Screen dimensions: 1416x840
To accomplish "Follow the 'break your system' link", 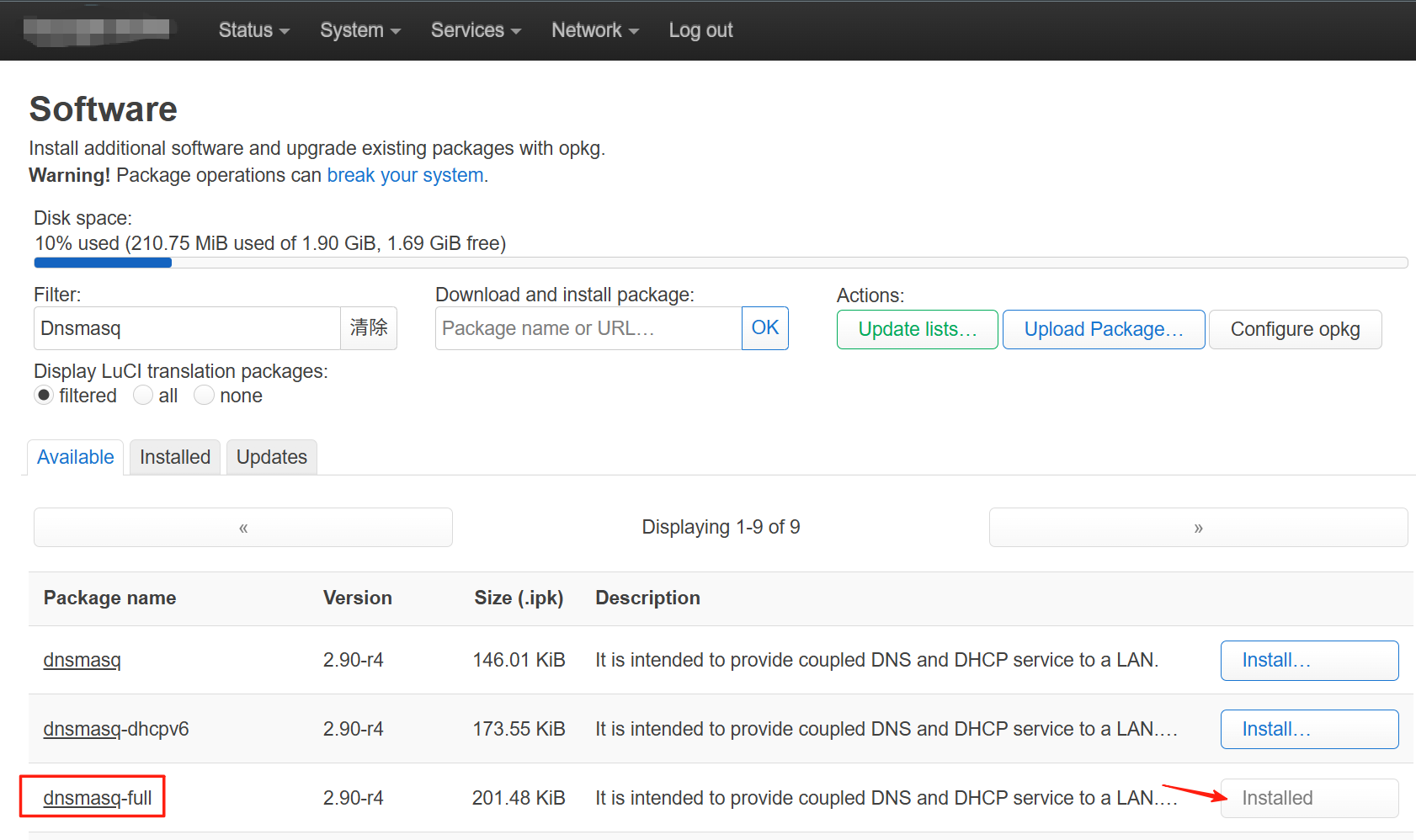I will point(405,175).
